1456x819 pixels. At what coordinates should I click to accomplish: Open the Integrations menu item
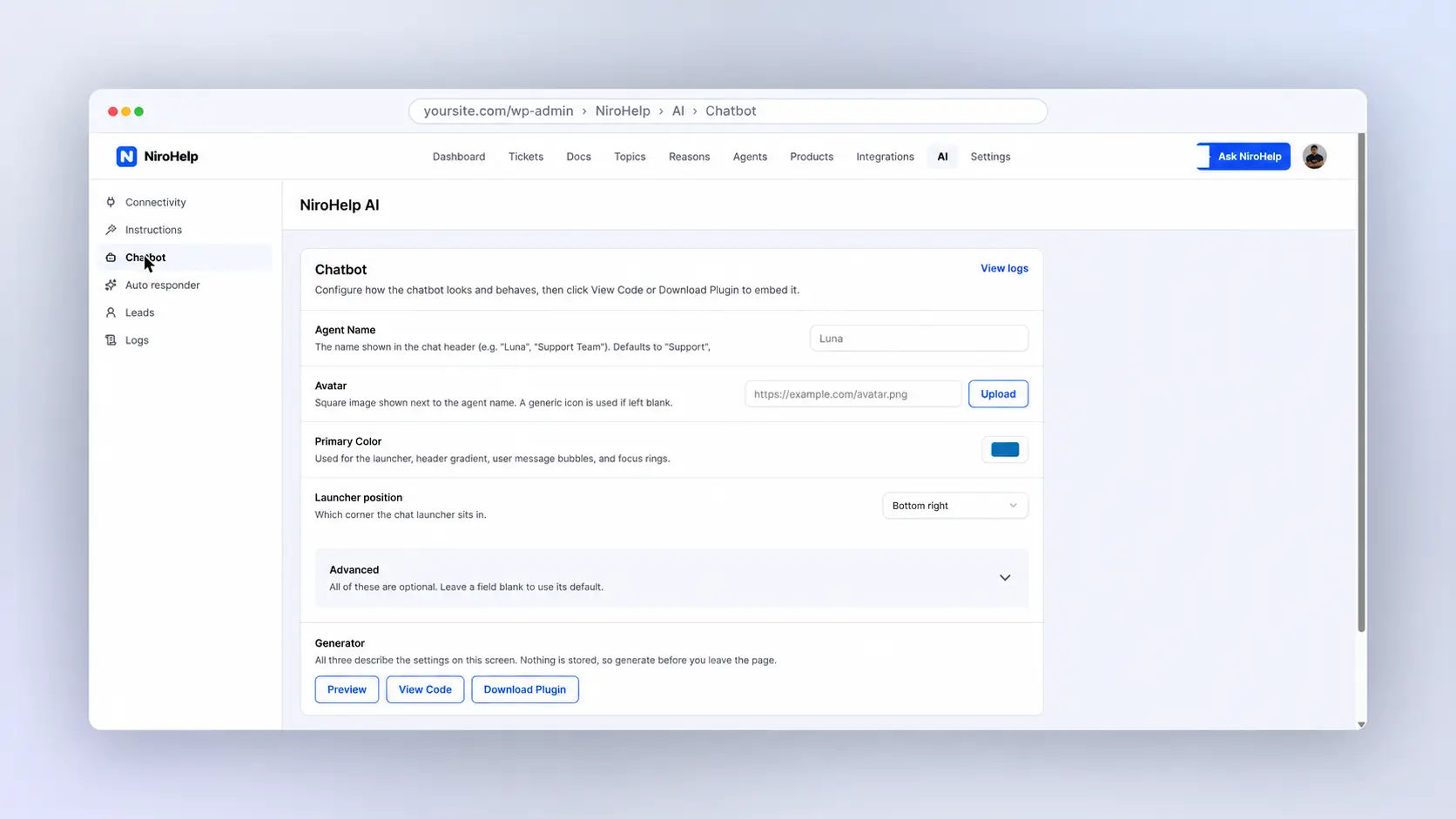coord(885,157)
